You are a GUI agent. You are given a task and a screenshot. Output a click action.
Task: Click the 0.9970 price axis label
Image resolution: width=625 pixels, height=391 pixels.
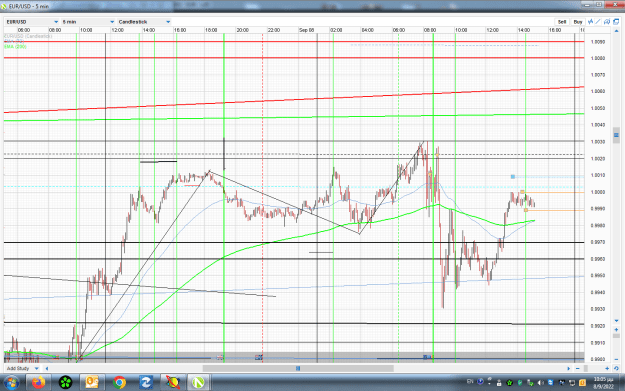click(x=598, y=242)
